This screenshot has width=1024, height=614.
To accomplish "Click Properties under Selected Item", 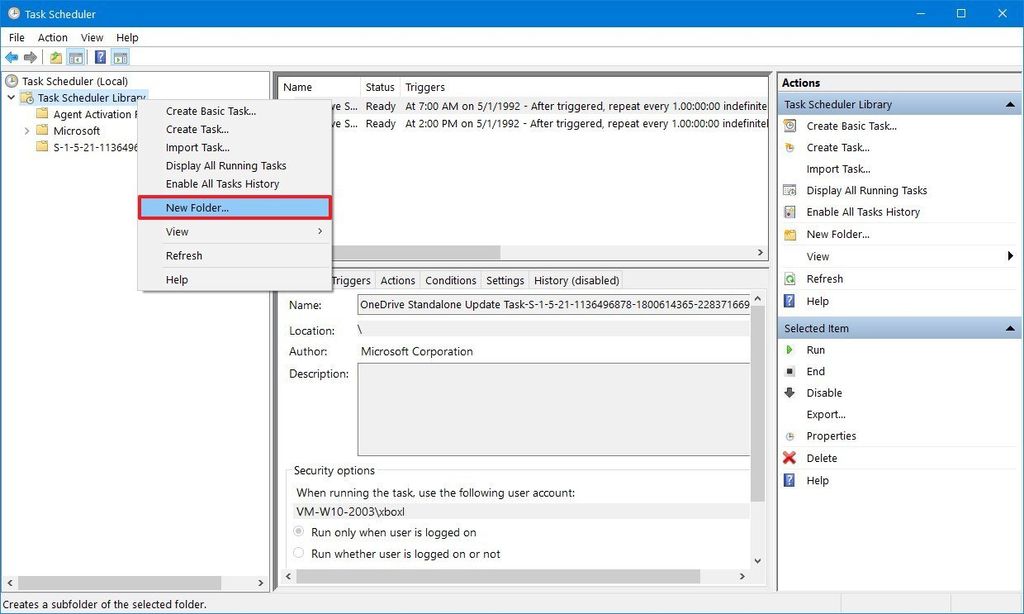I will (x=833, y=436).
